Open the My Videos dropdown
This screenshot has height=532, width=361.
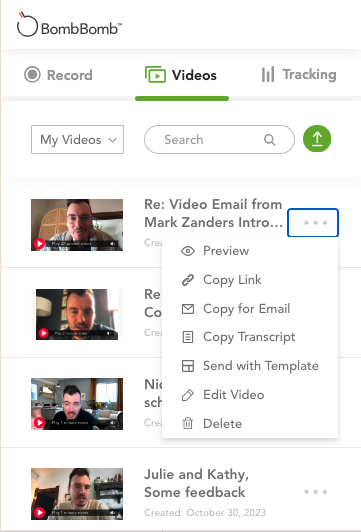(77, 139)
